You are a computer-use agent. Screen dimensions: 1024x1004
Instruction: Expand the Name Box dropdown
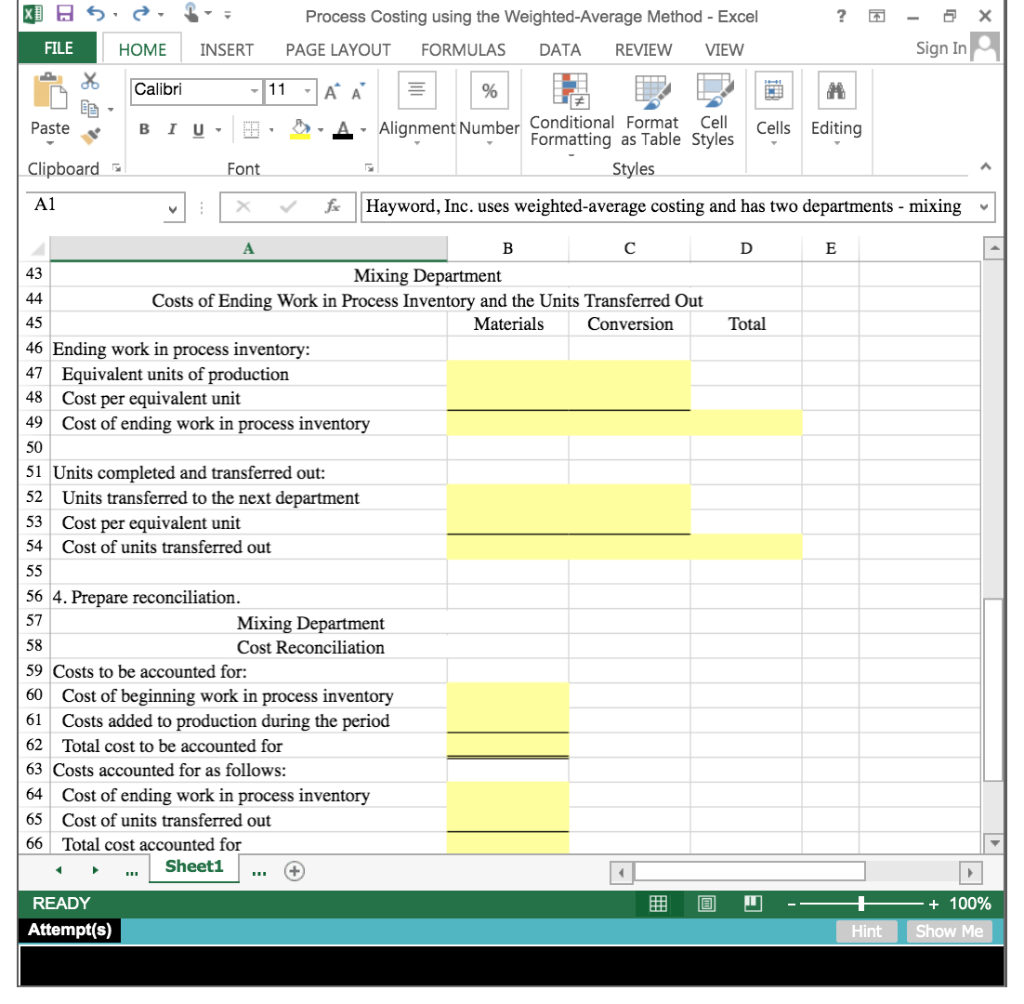tap(172, 210)
